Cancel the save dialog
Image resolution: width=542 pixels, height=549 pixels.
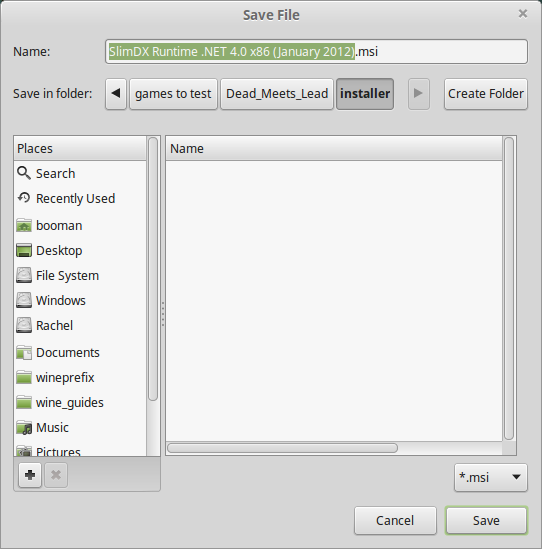[x=395, y=520]
